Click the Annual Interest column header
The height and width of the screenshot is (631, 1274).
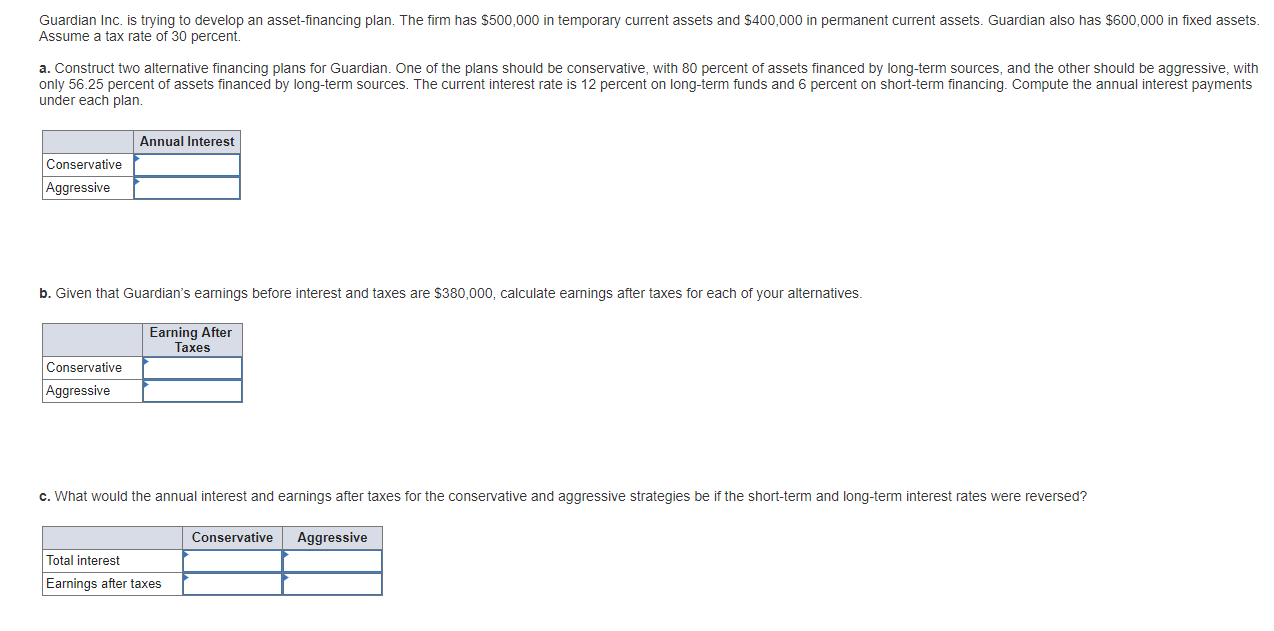click(187, 141)
